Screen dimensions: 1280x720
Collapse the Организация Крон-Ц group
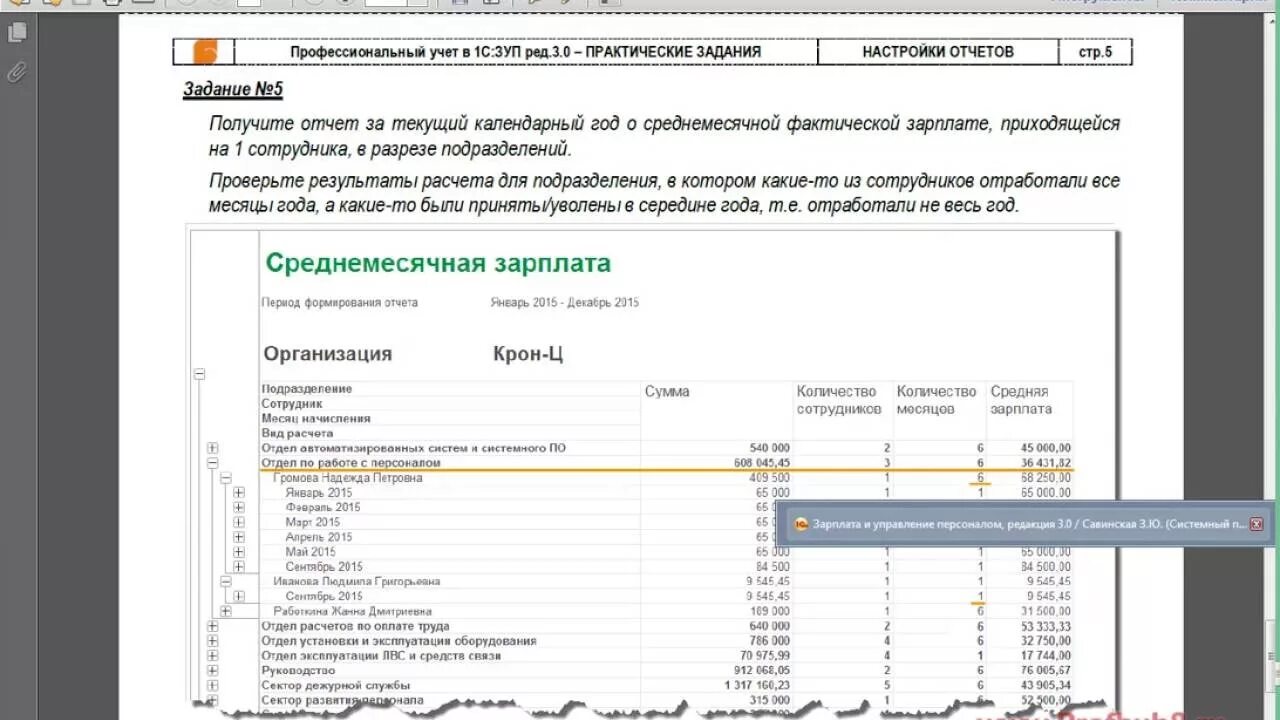pos(199,374)
